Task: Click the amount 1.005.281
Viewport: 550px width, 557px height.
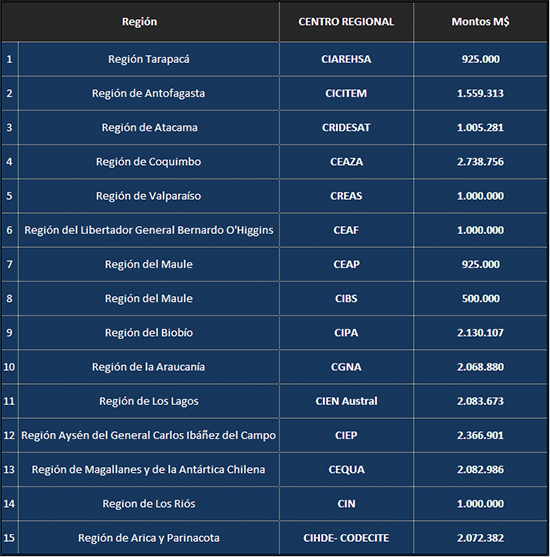Action: tap(480, 128)
